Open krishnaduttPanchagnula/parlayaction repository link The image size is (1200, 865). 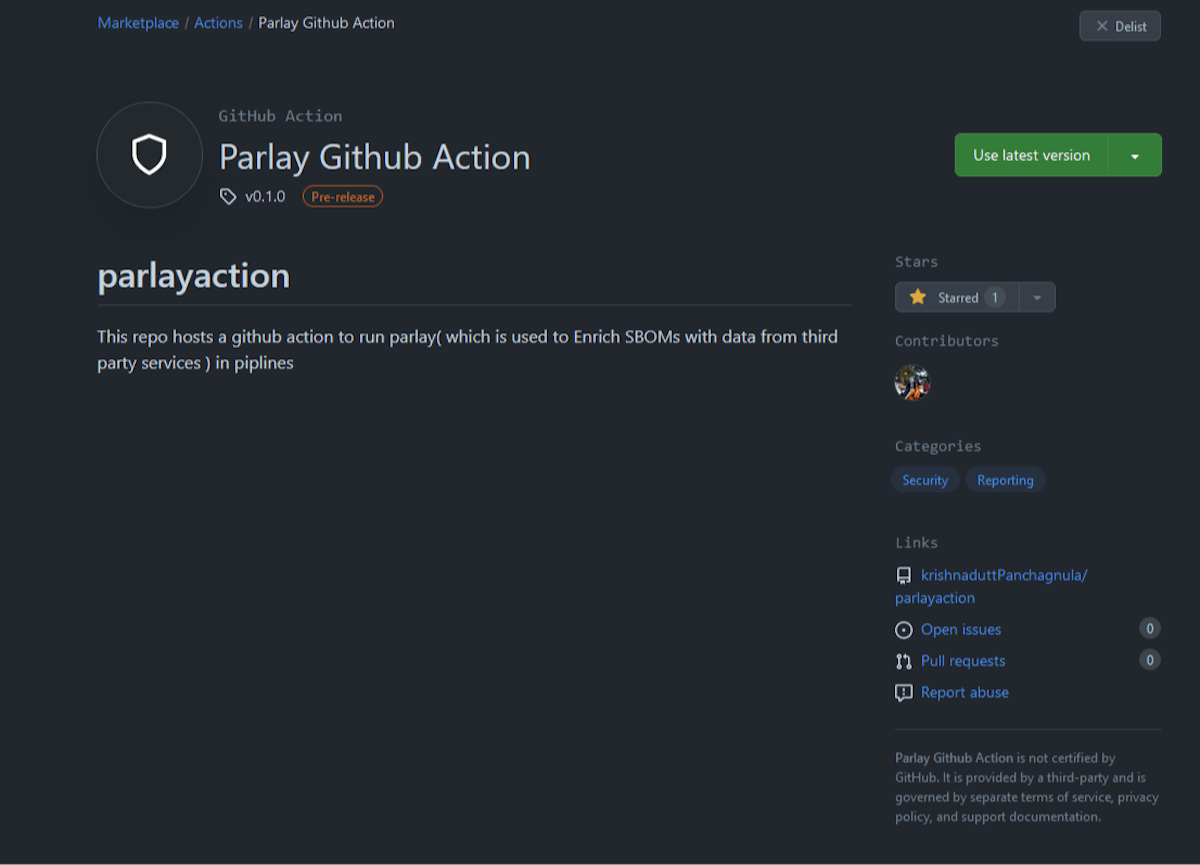[x=1003, y=576]
